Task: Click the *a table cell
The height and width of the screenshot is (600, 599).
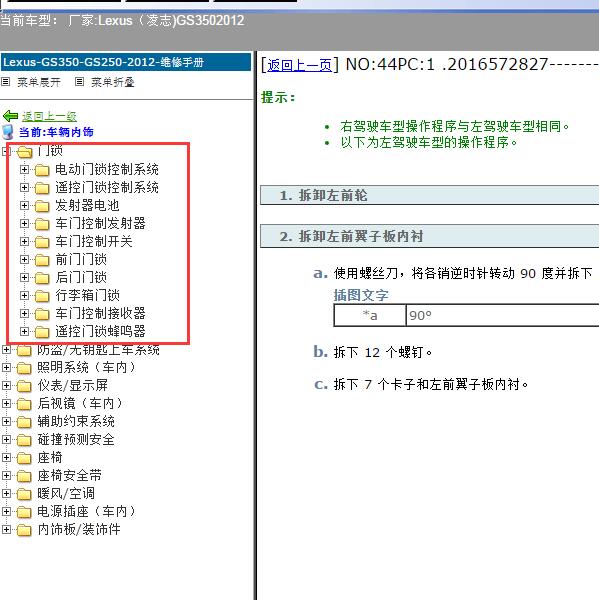Action: (370, 315)
